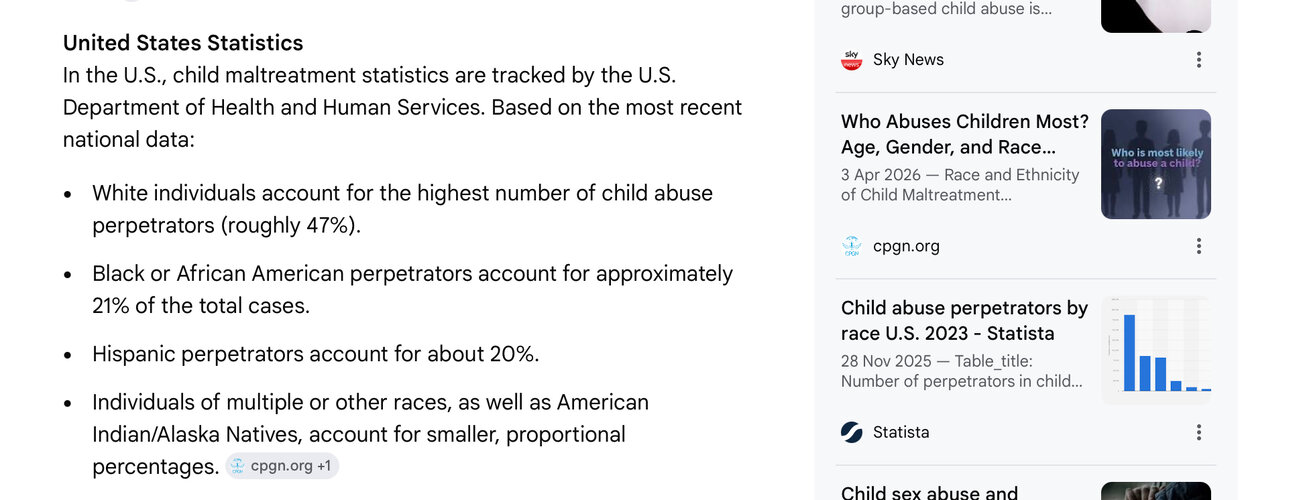Image resolution: width=1301 pixels, height=500 pixels.
Task: Click the Sky News logo icon
Action: click(852, 60)
